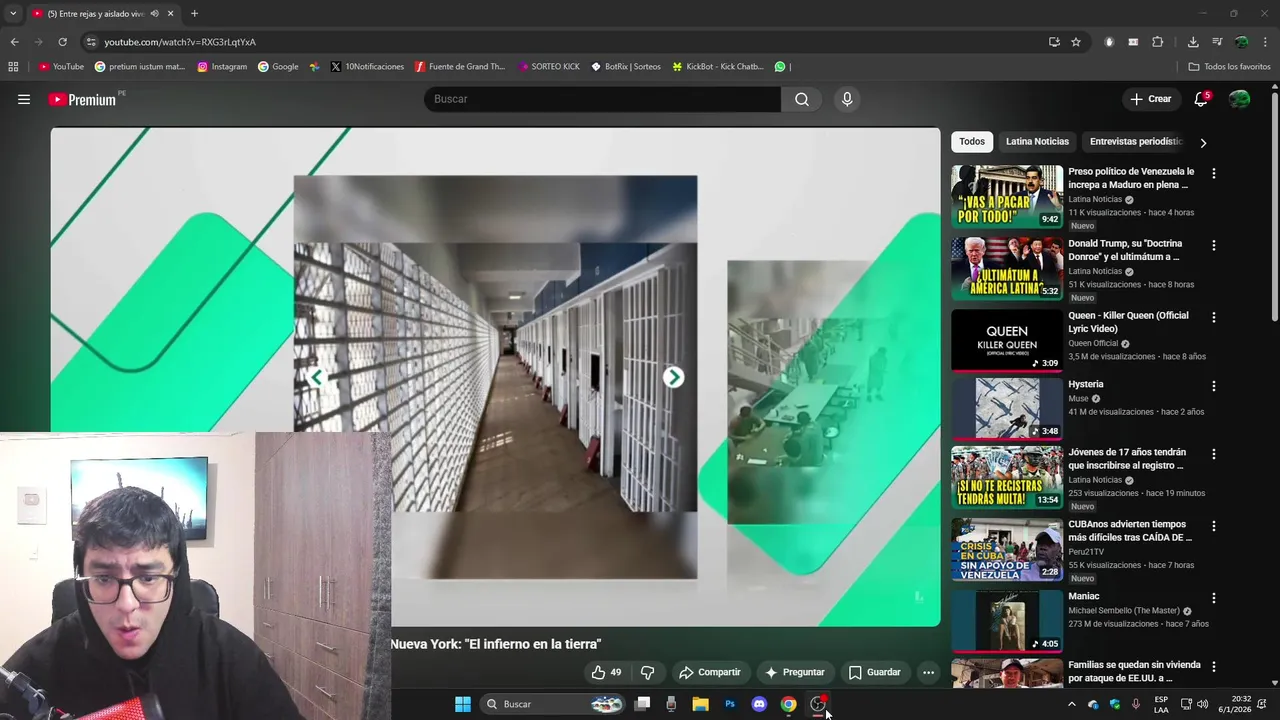Mute the tab via speaker icon
This screenshot has height=720, width=1280.
(154, 14)
